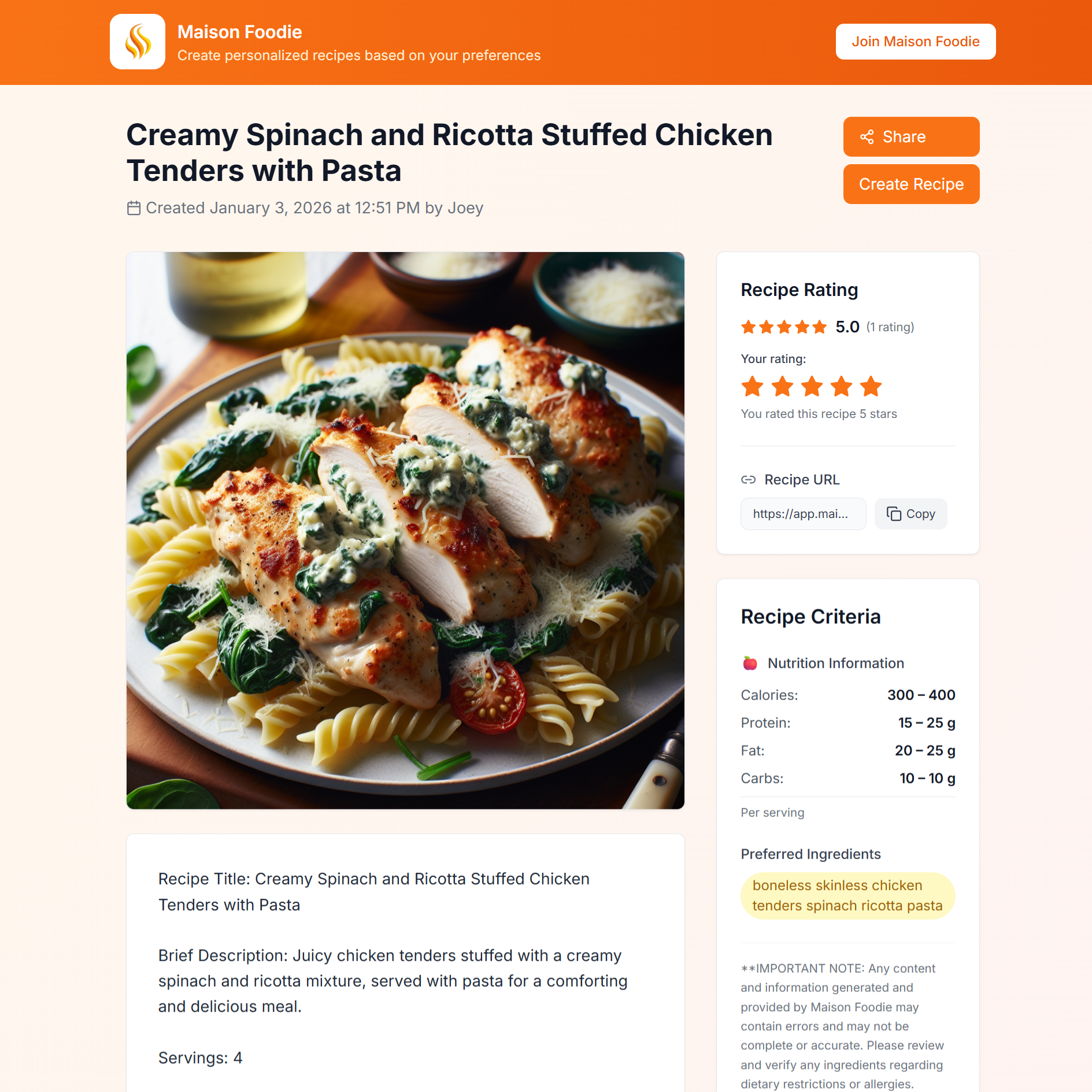
Task: Copy the recipe URL
Action: pos(910,513)
